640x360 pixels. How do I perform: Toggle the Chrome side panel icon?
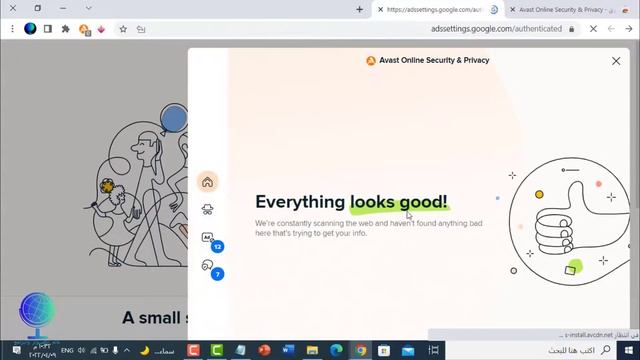48,29
